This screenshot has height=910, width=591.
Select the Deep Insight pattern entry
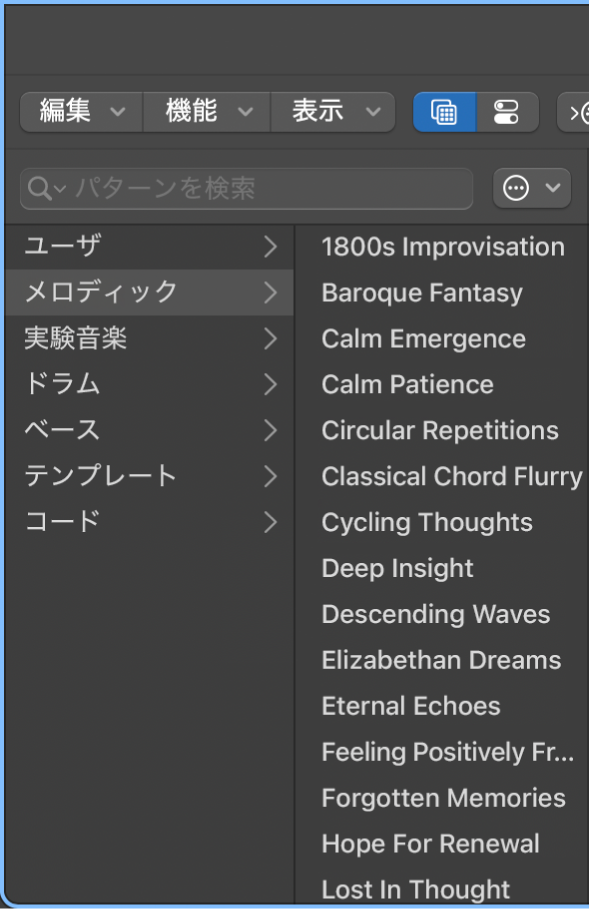[x=396, y=568]
